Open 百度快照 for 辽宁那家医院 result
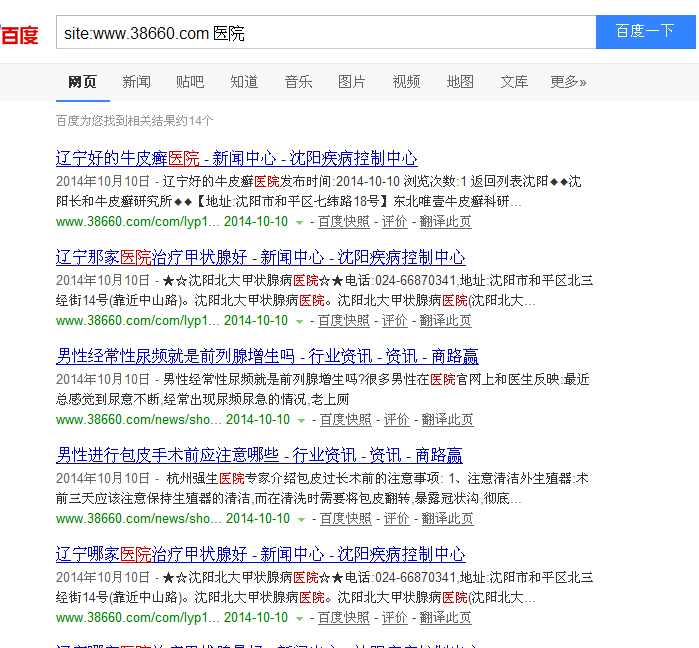The image size is (699, 648). (x=344, y=320)
